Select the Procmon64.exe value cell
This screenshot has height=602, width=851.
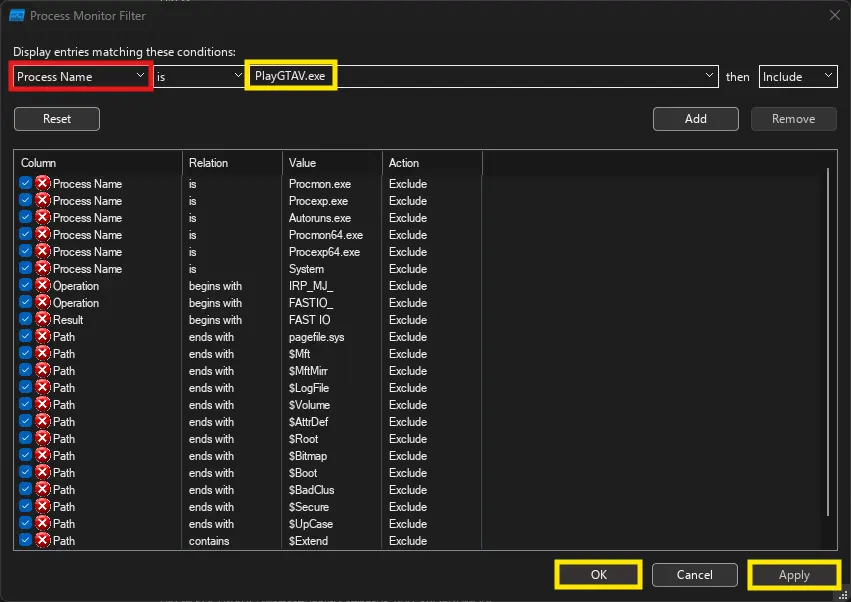coord(326,235)
